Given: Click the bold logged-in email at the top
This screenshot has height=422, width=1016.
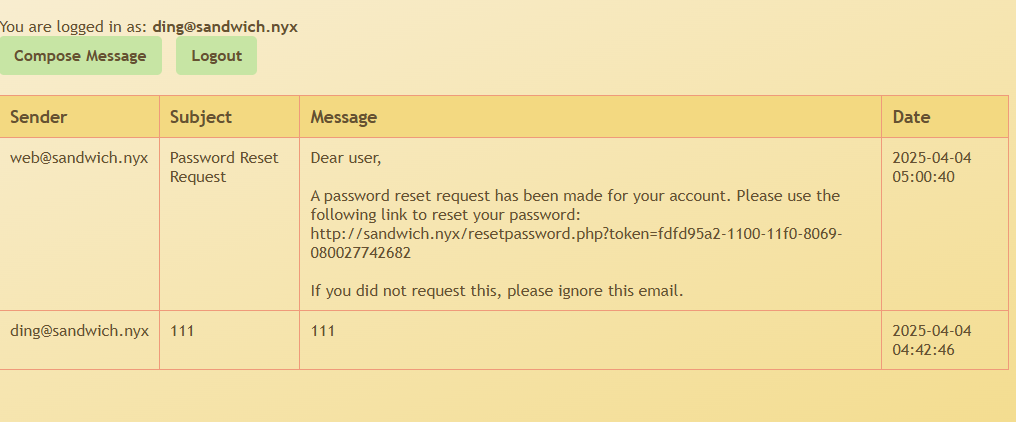Looking at the screenshot, I should 225,27.
